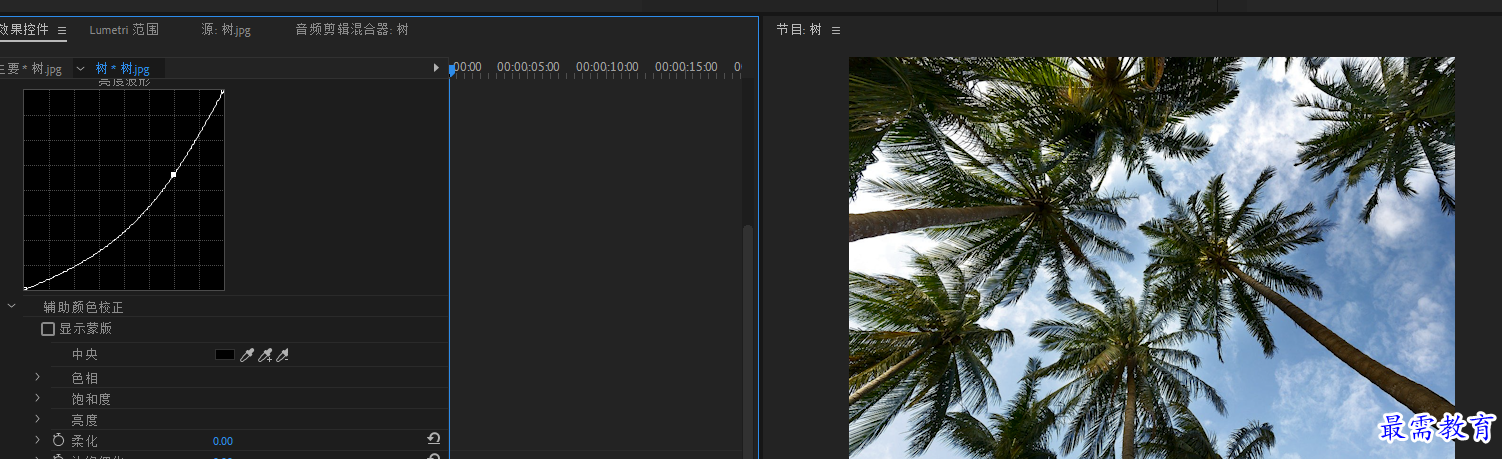This screenshot has width=1502, height=459.
Task: Pick the add-to-color eyedropper (plus)
Action: click(x=265, y=355)
